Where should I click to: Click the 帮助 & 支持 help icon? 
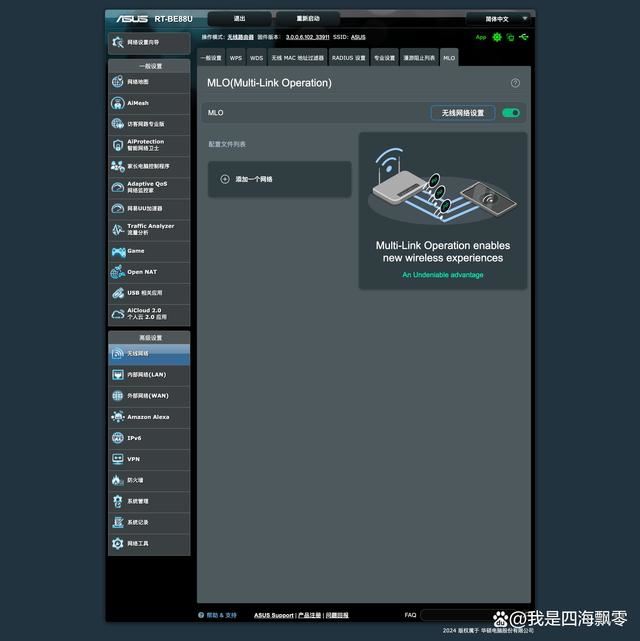[x=201, y=615]
